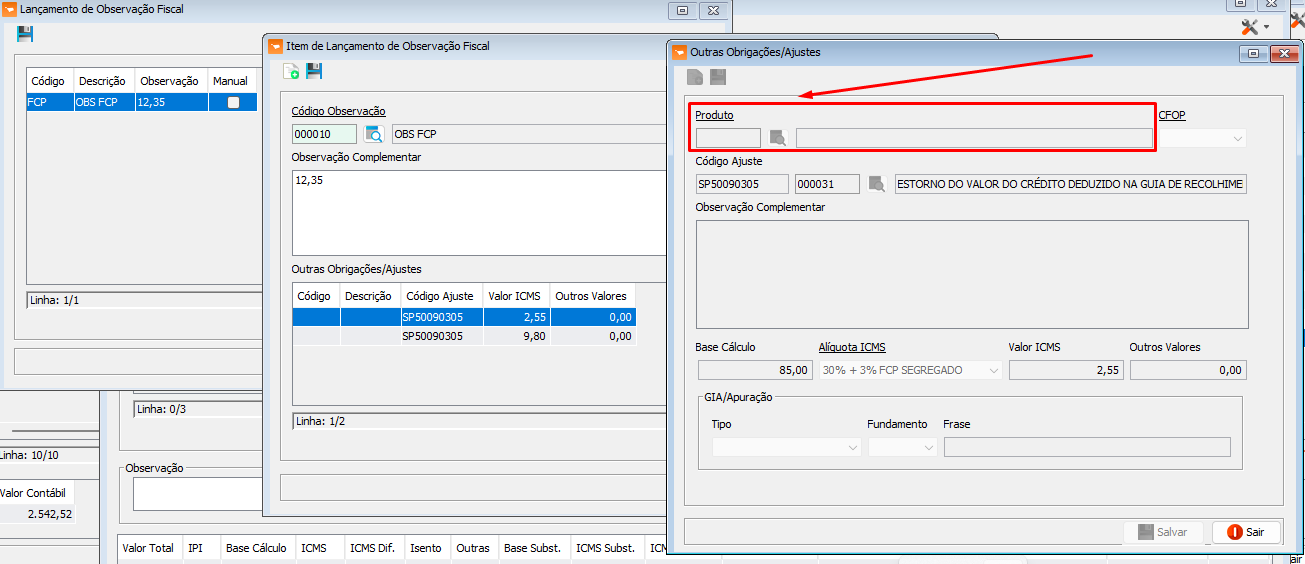
Task: Click Código Ajuste search lookup icon
Action: click(877, 184)
